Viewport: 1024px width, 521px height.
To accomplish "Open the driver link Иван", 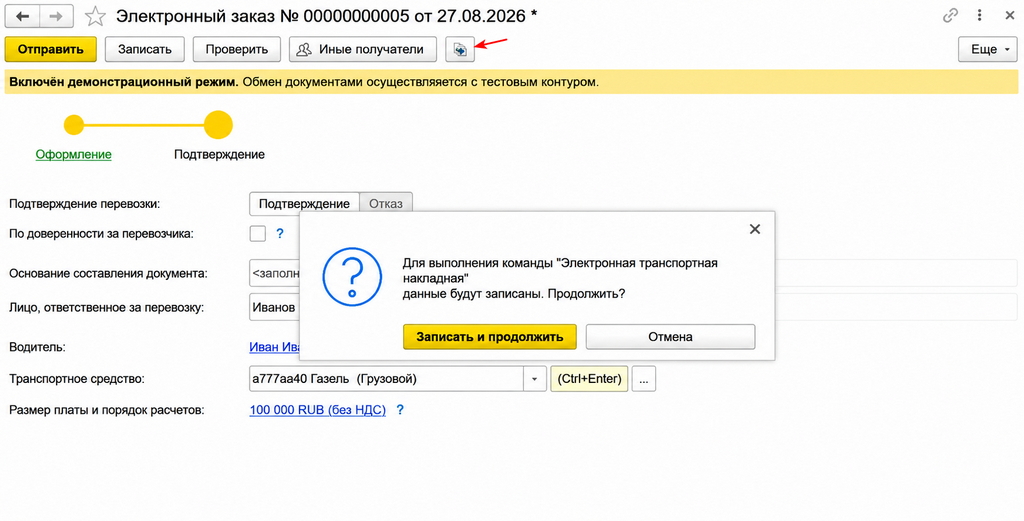I will coord(274,347).
